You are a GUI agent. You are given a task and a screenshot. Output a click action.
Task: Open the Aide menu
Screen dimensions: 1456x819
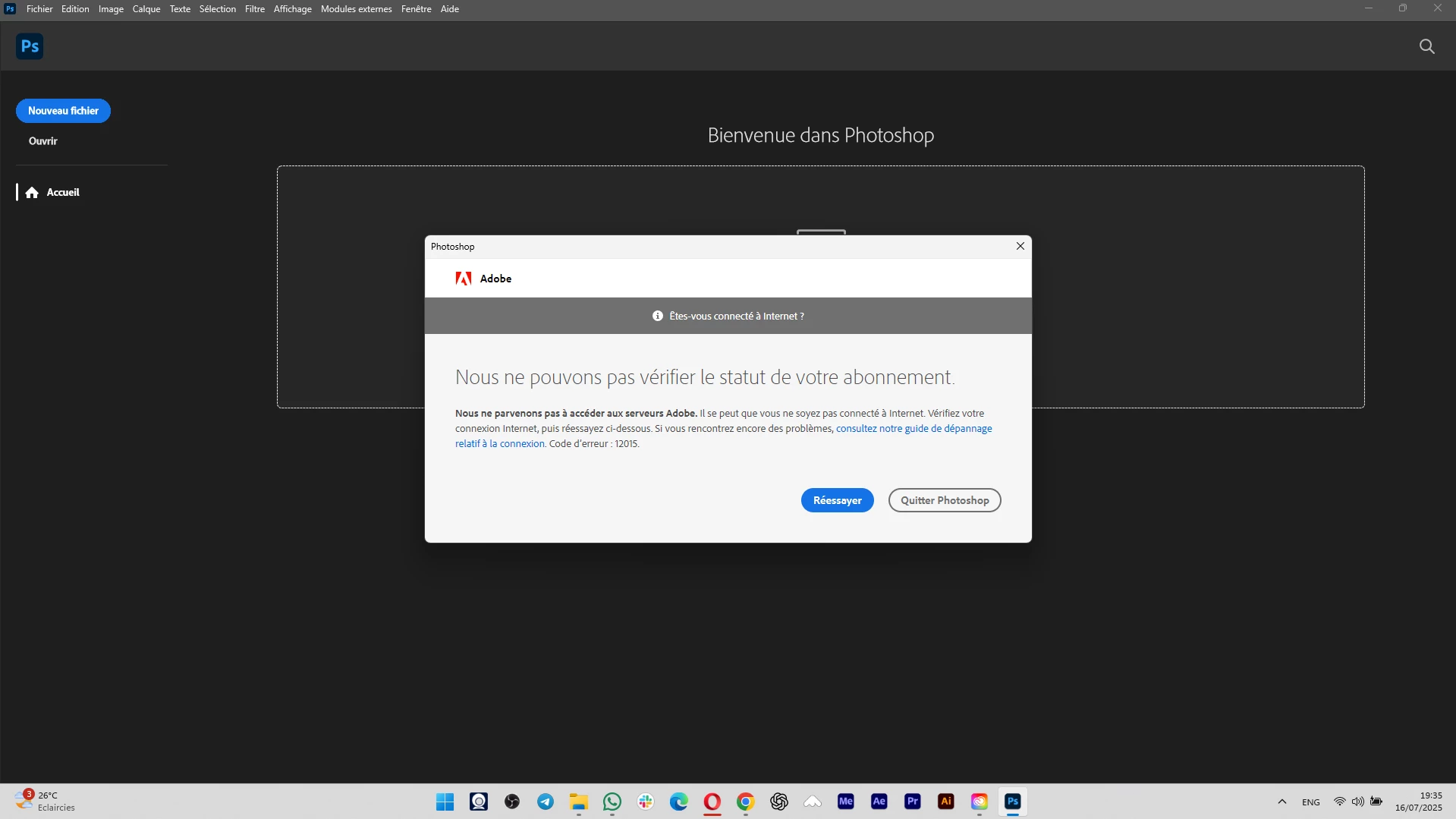click(450, 9)
